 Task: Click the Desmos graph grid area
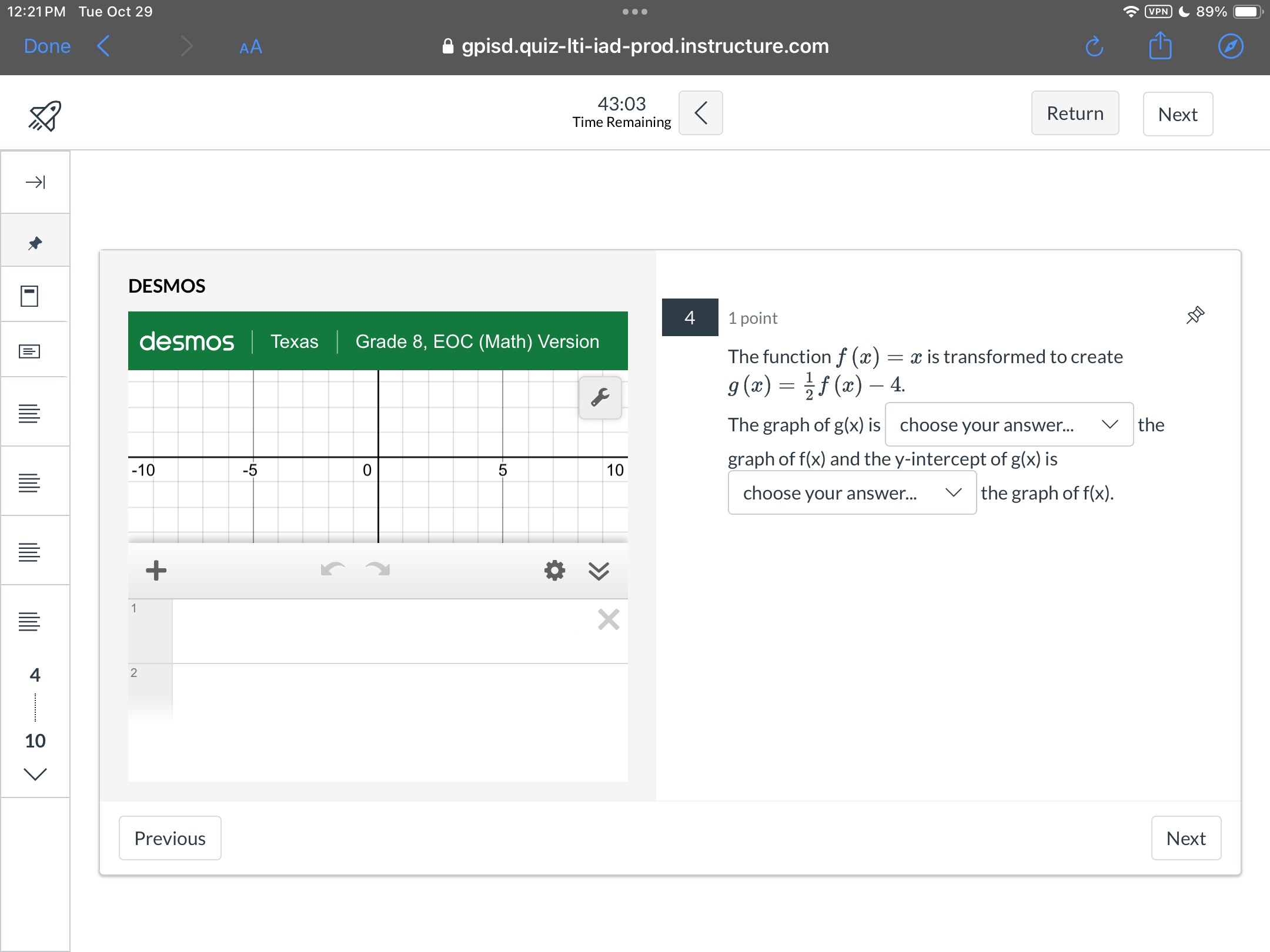(377, 456)
